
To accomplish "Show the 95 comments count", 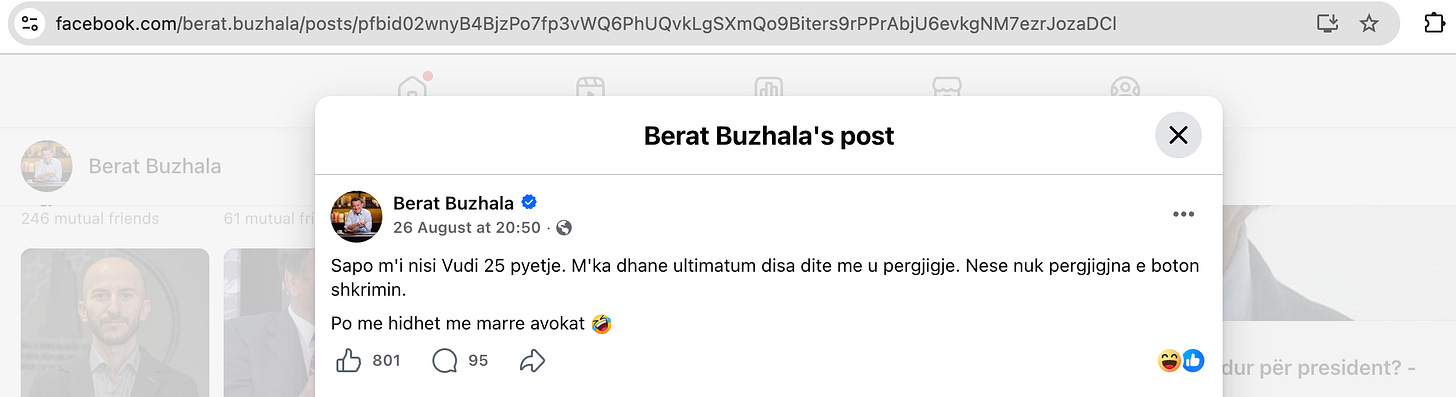I will coord(478,361).
